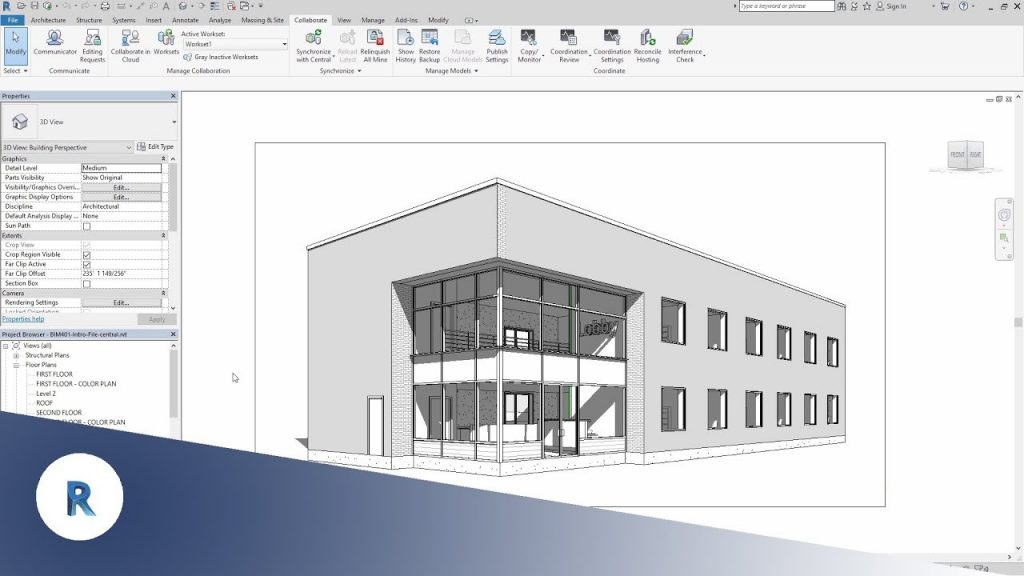
Task: Enable the Sun Path checkbox
Action: click(x=86, y=226)
